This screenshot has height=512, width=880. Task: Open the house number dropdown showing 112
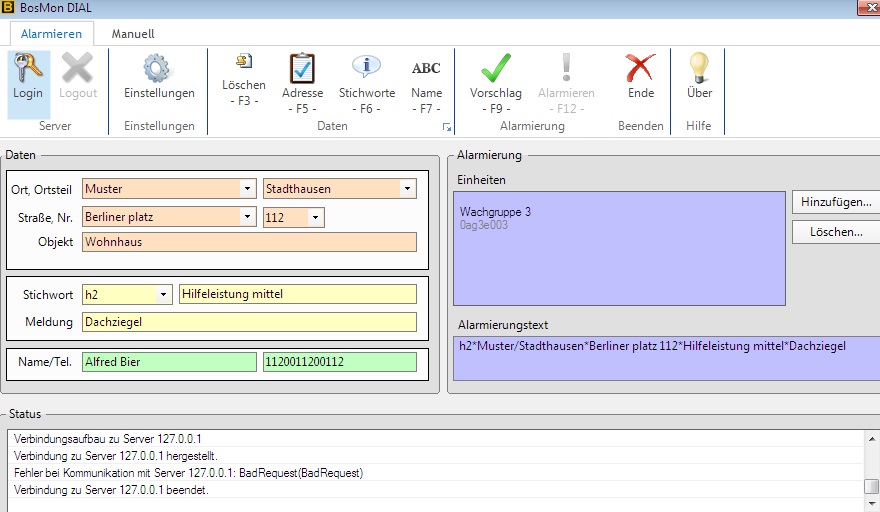(315, 217)
